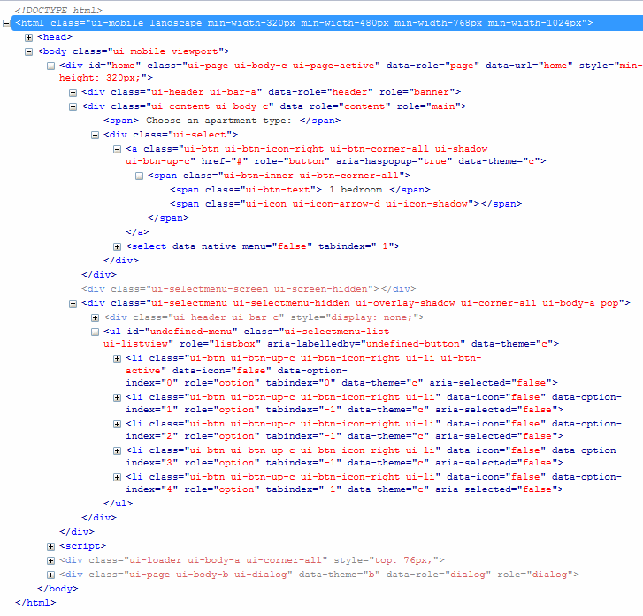Expand the ui-loader ui-body-a div
This screenshot has width=643, height=616.
tap(51, 561)
